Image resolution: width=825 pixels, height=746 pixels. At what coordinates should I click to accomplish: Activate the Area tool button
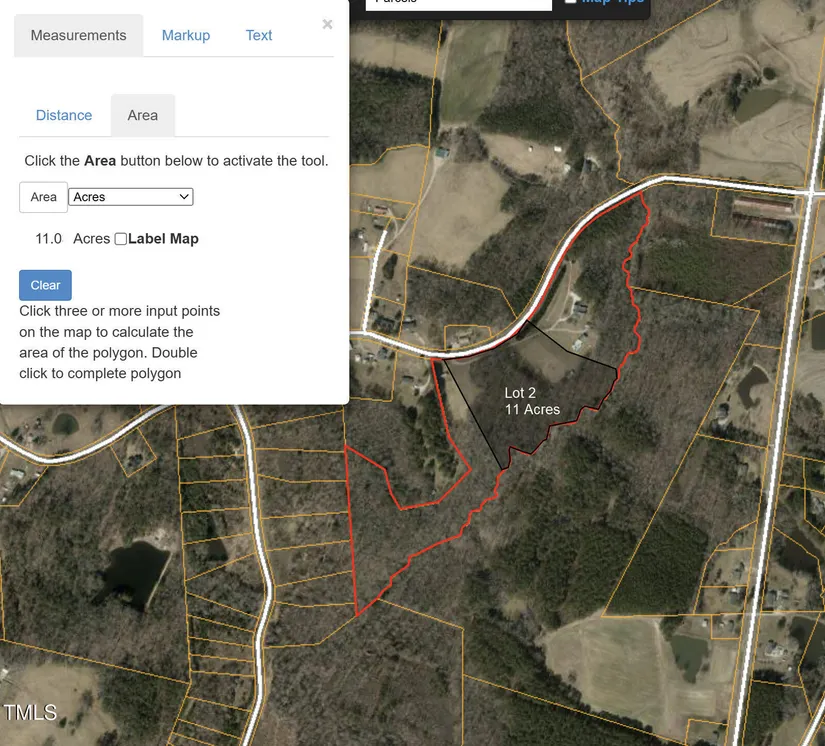[44, 197]
